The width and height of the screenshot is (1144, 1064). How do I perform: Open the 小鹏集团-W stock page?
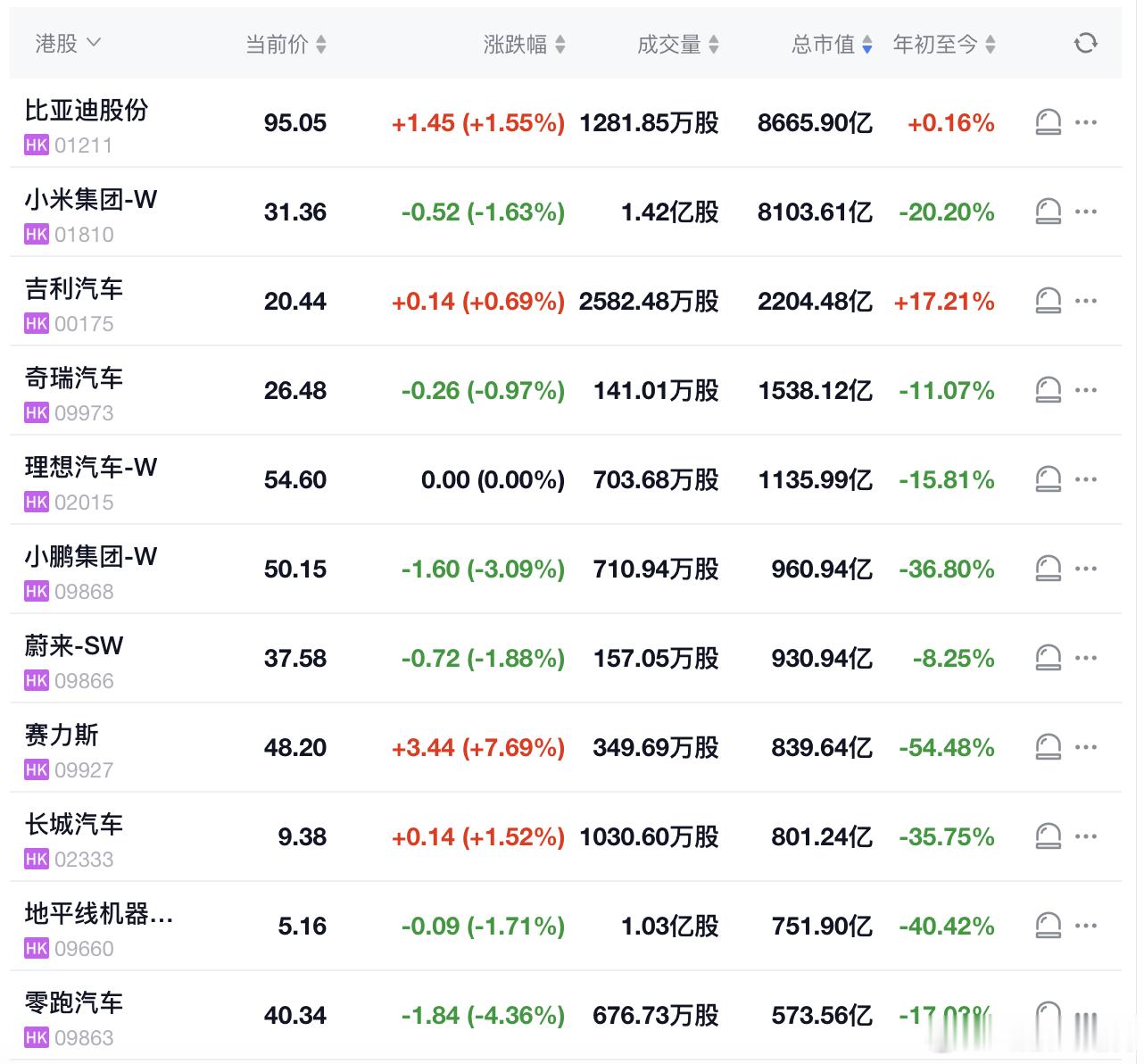91,556
